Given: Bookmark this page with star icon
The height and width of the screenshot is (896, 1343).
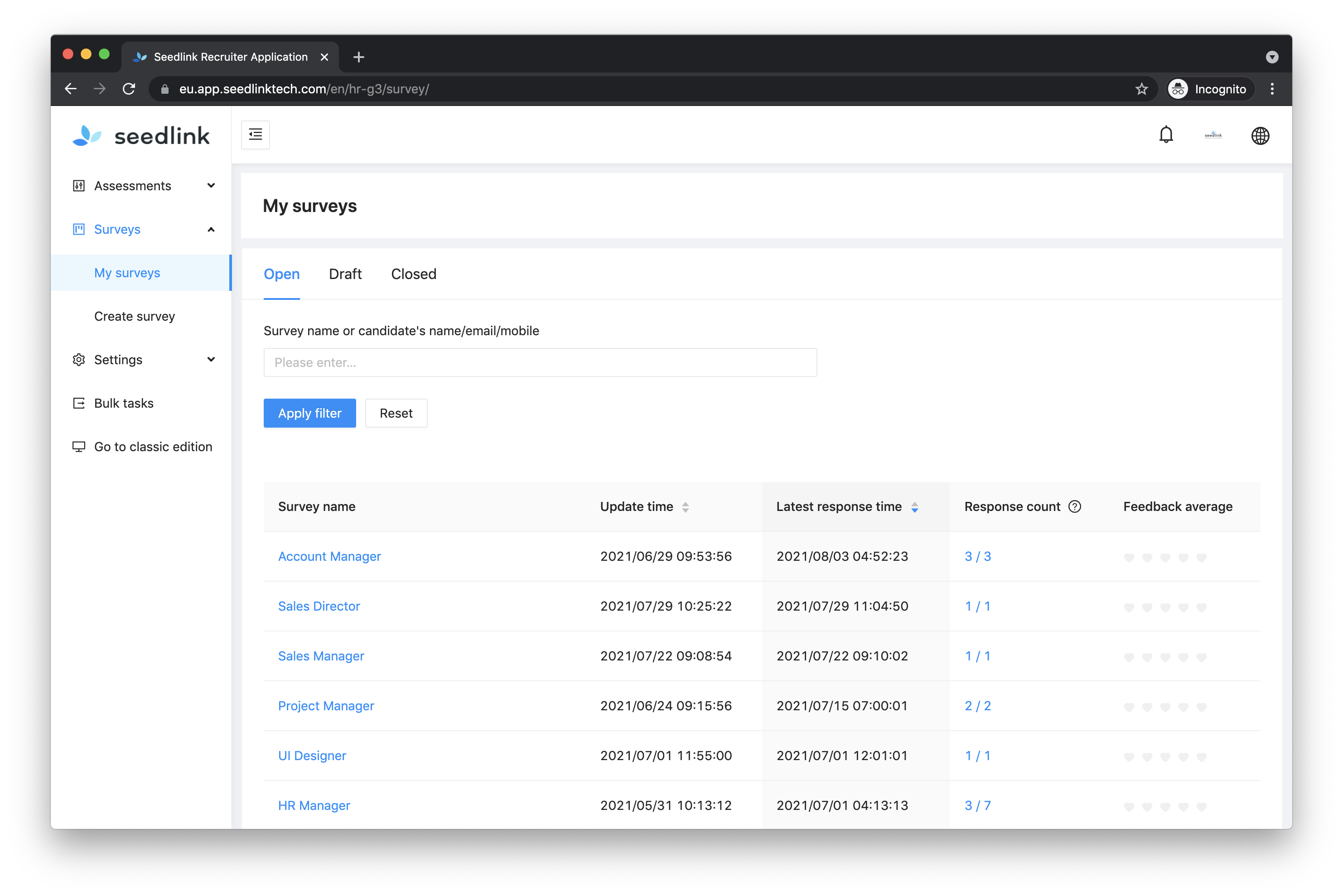Looking at the screenshot, I should 1141,89.
